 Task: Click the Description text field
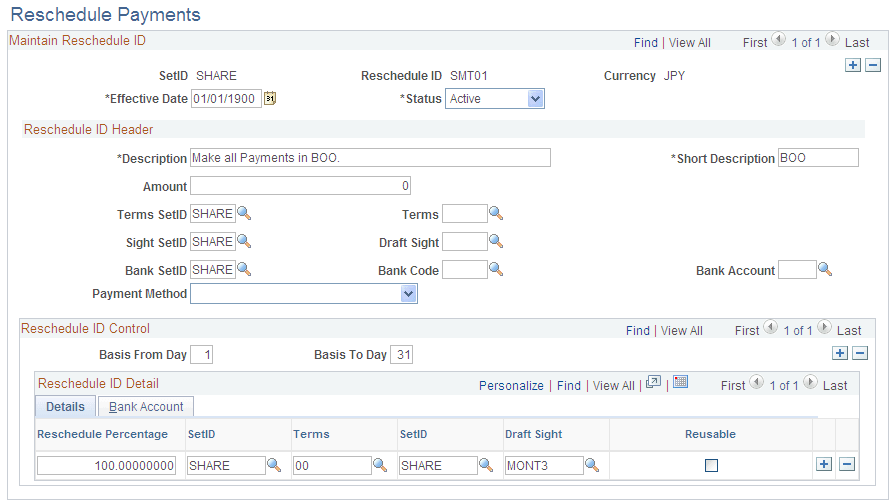pyautogui.click(x=370, y=158)
